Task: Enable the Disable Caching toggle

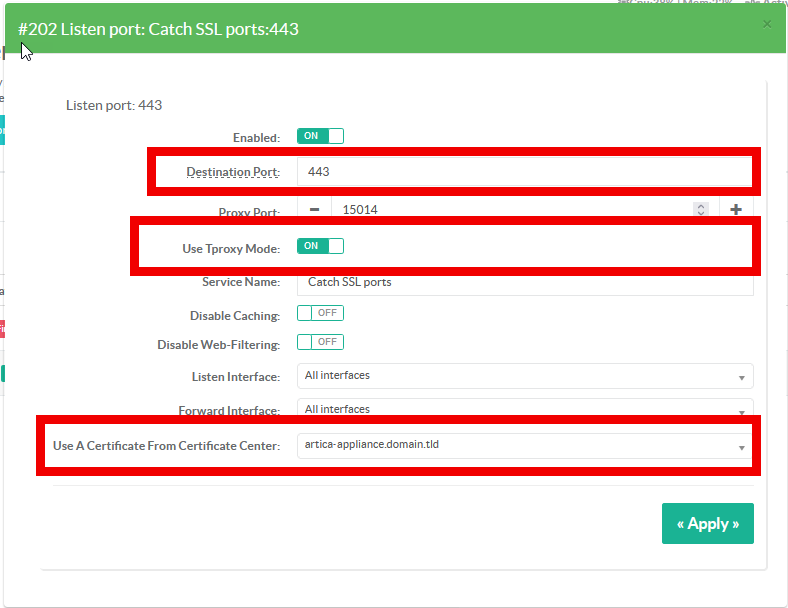Action: click(320, 314)
